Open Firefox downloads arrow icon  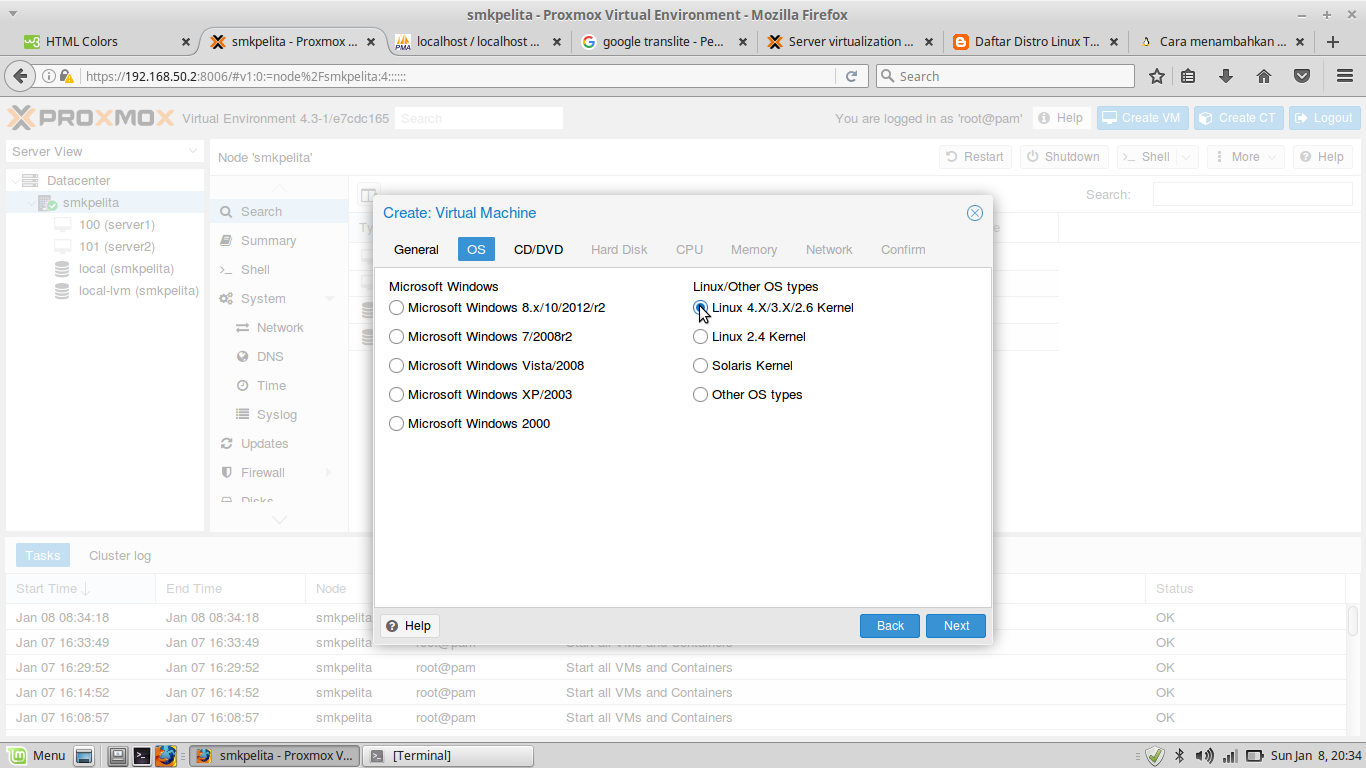pos(1226,76)
